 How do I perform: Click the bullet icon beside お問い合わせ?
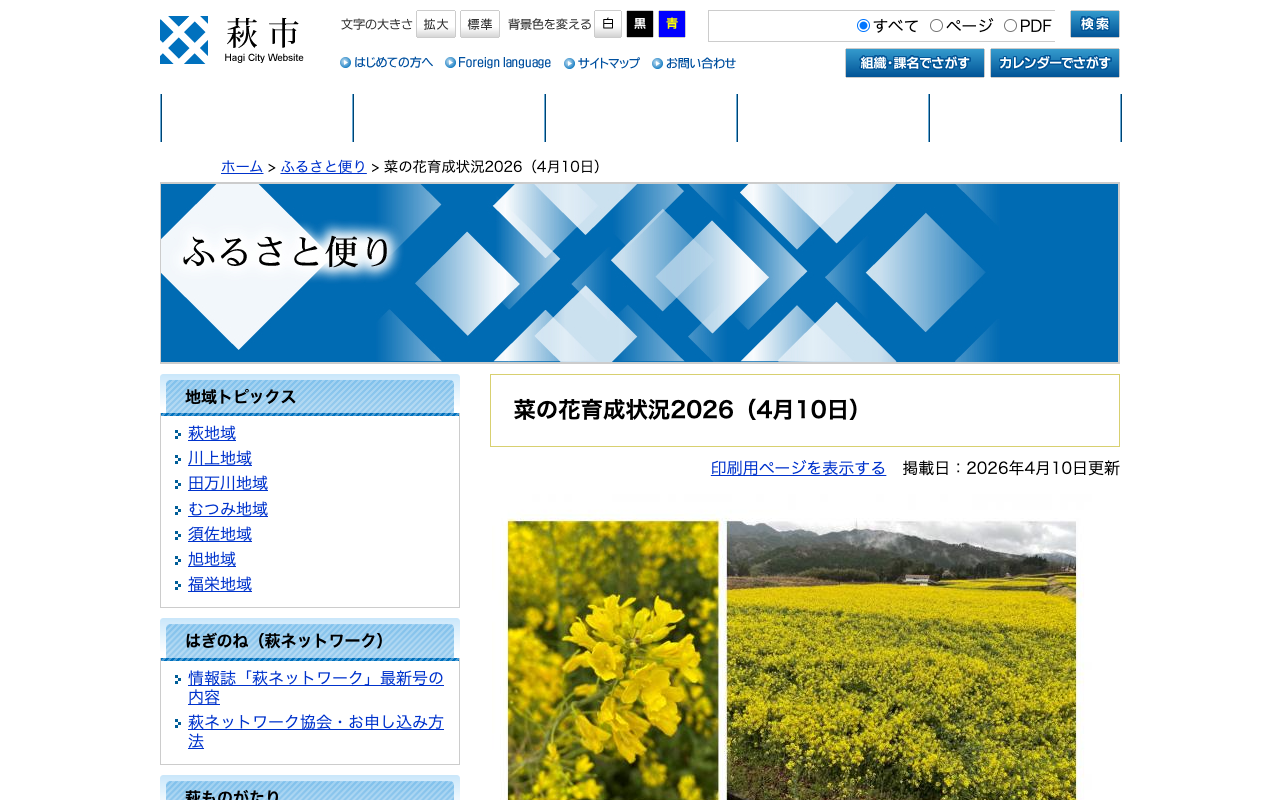658,63
